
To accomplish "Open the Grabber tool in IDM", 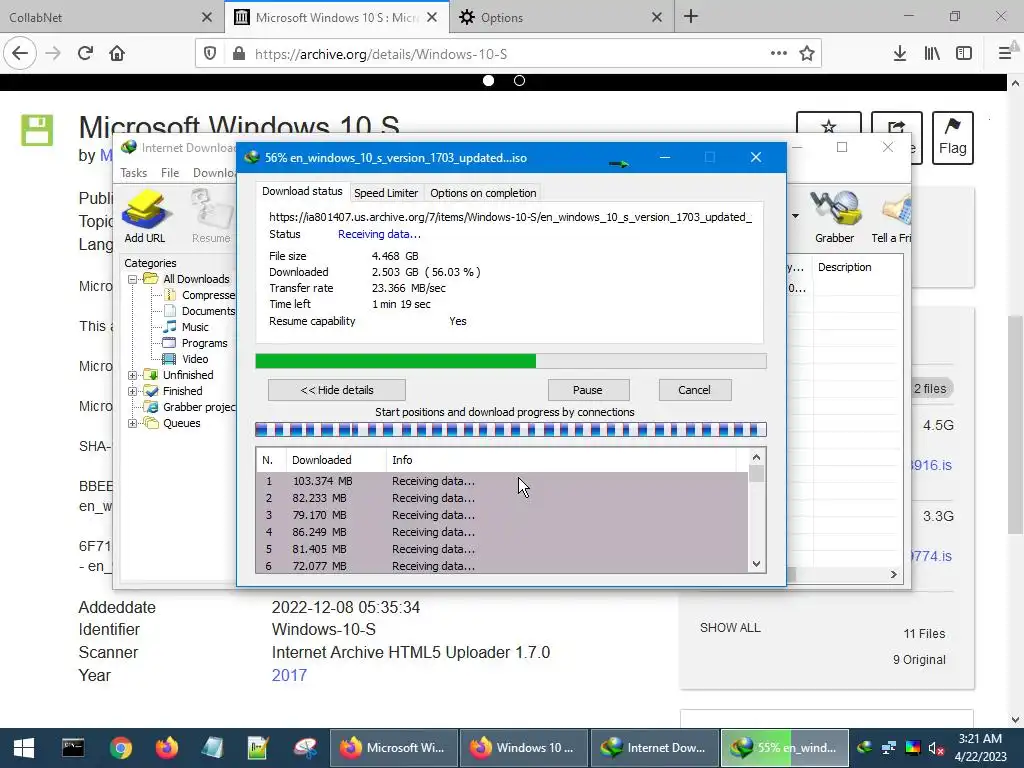I will point(834,217).
